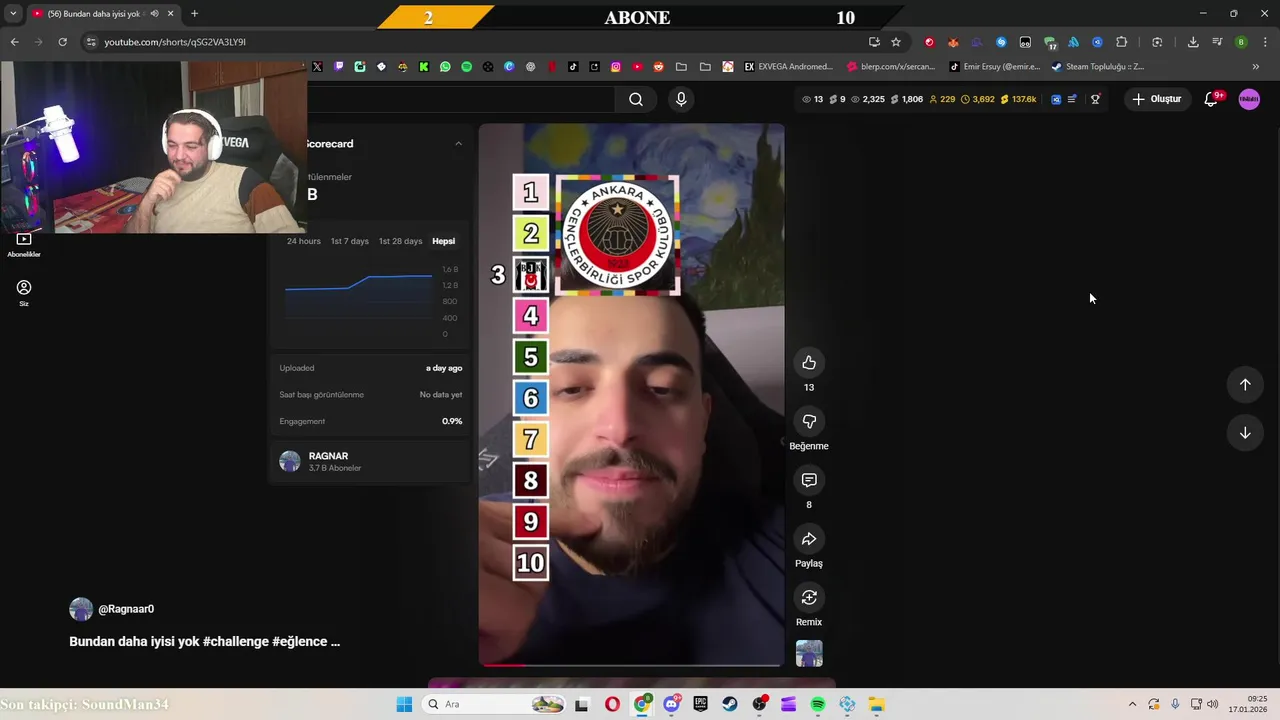Open File Explorer from the taskbar
Image resolution: width=1280 pixels, height=720 pixels.
(x=876, y=704)
